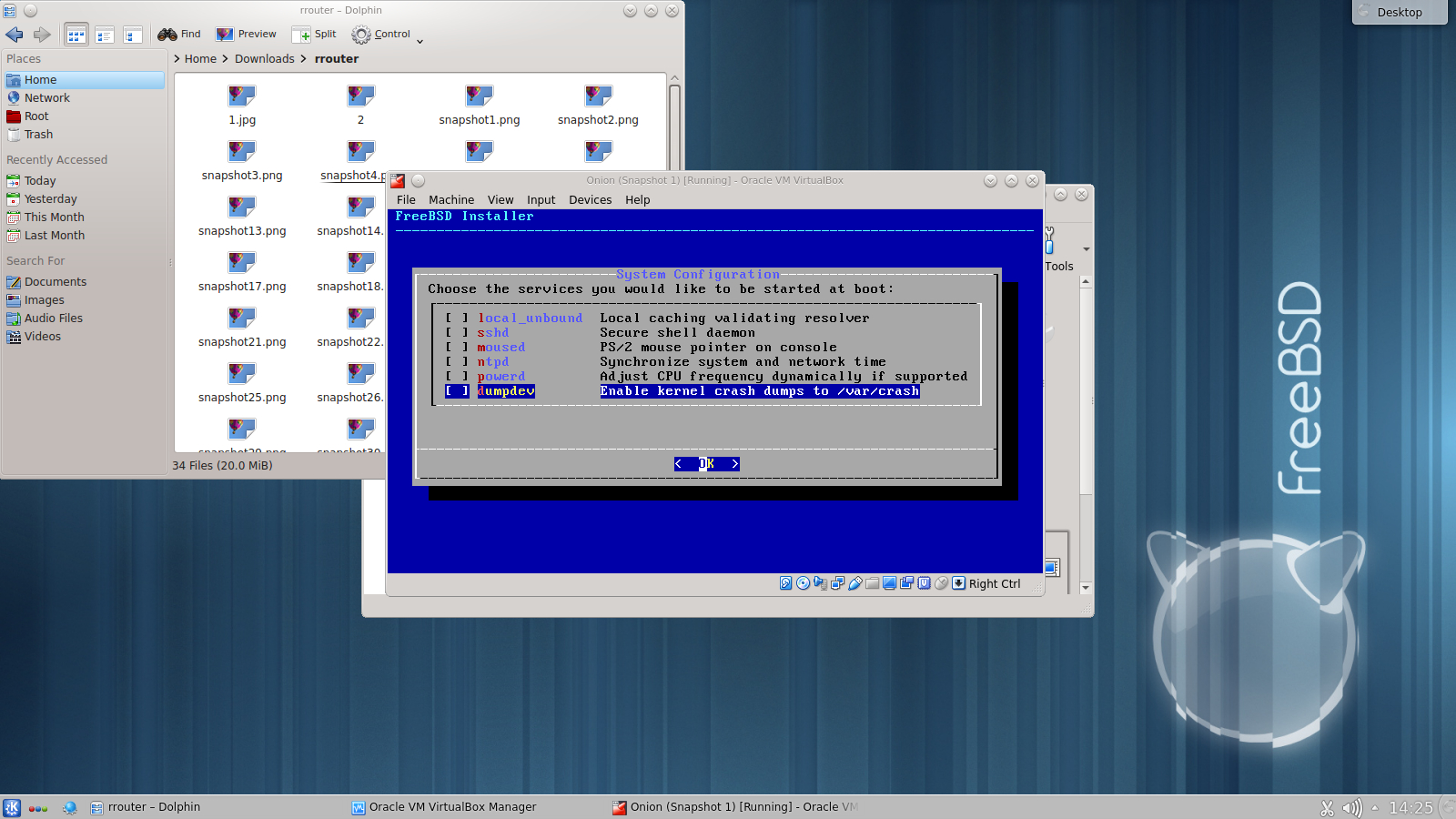The width and height of the screenshot is (1456, 819).
Task: Toggle the moused service checkbox
Action: coord(457,348)
